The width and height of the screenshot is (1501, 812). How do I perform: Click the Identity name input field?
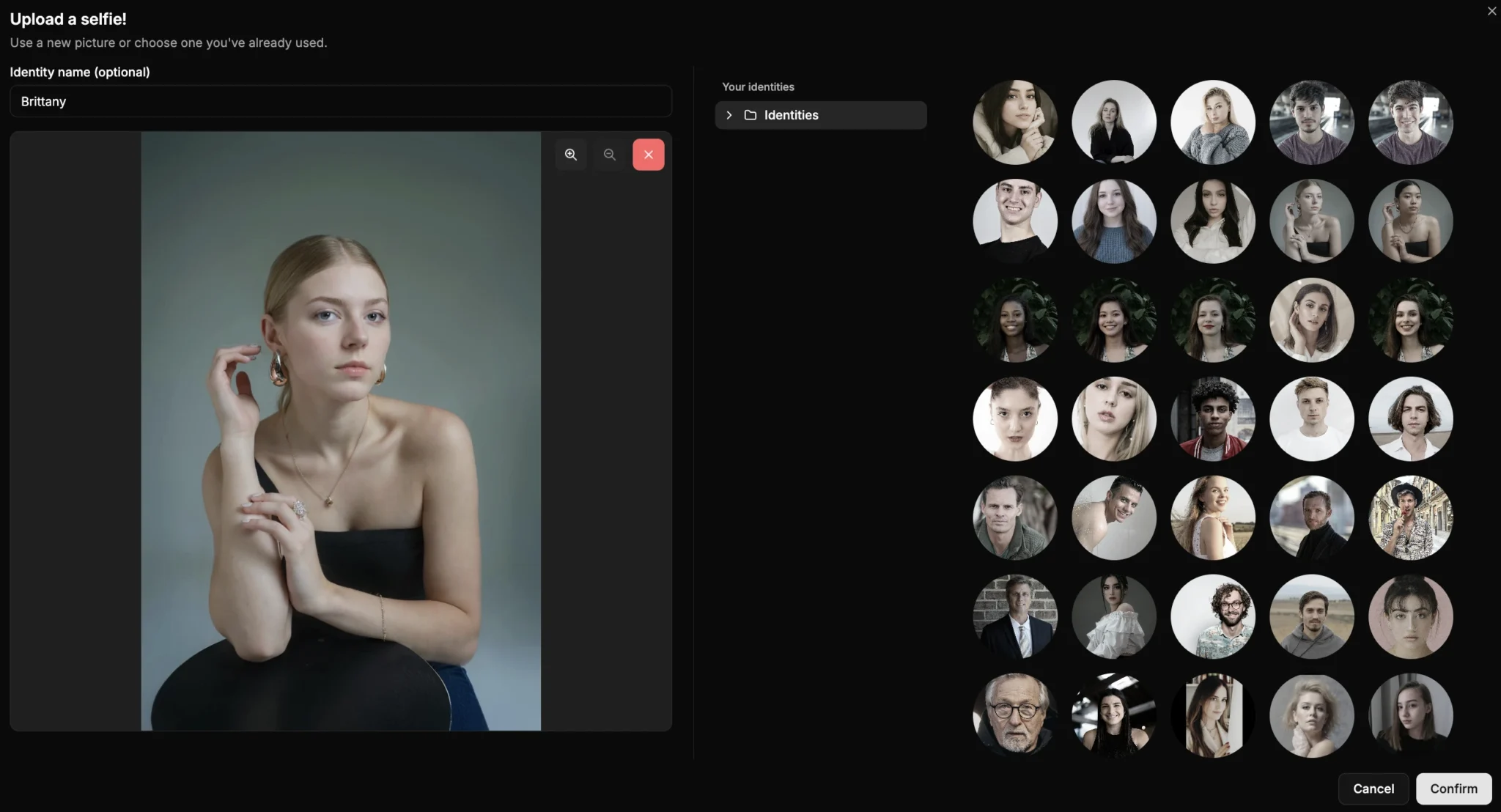(341, 101)
